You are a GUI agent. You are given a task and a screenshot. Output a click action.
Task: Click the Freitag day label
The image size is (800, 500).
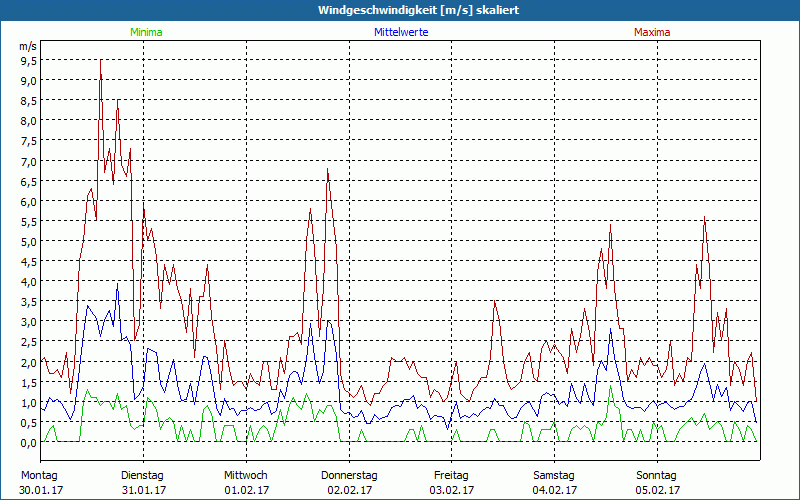tap(451, 476)
